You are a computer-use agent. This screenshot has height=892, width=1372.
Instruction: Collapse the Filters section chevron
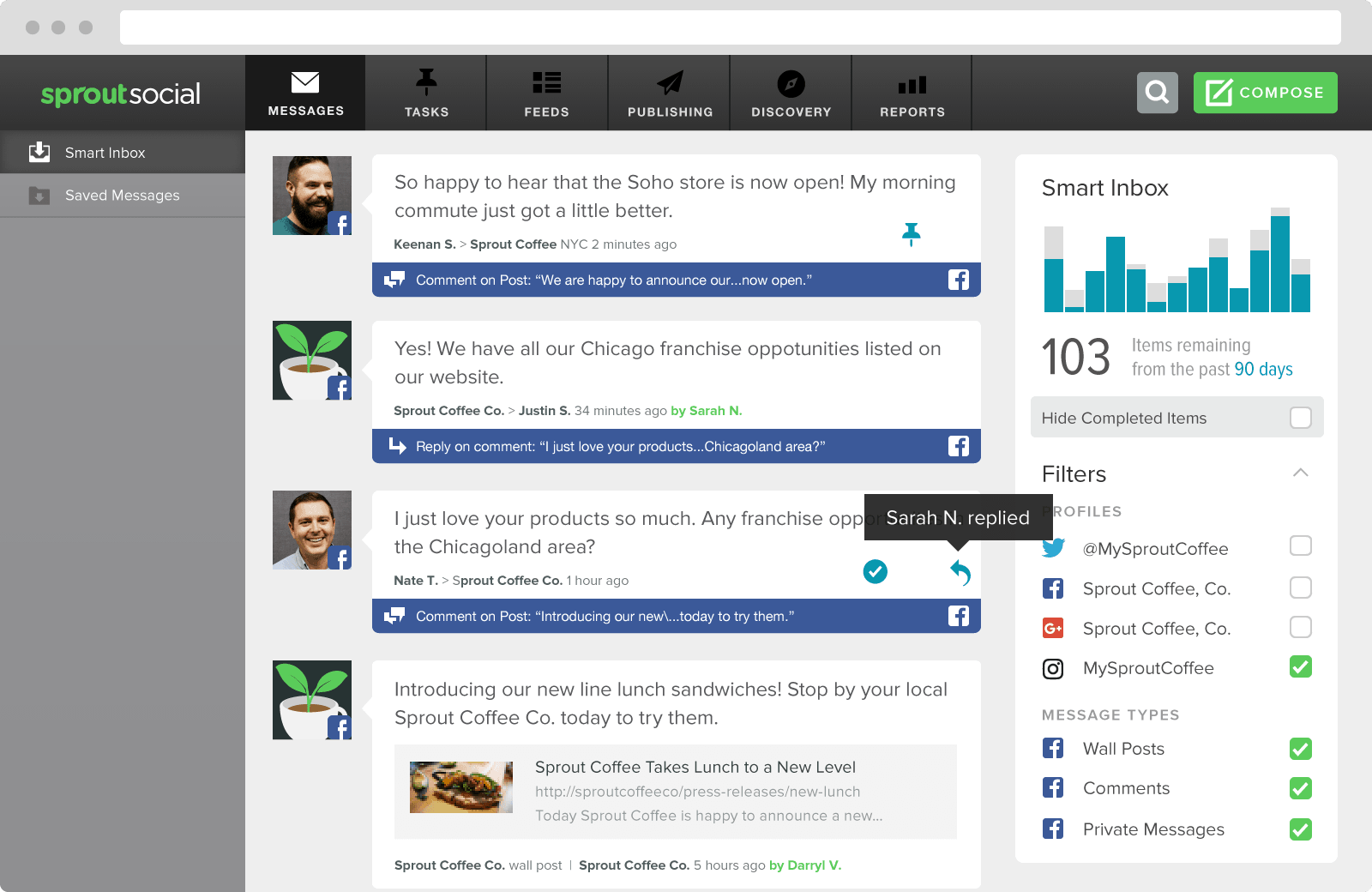(1301, 473)
